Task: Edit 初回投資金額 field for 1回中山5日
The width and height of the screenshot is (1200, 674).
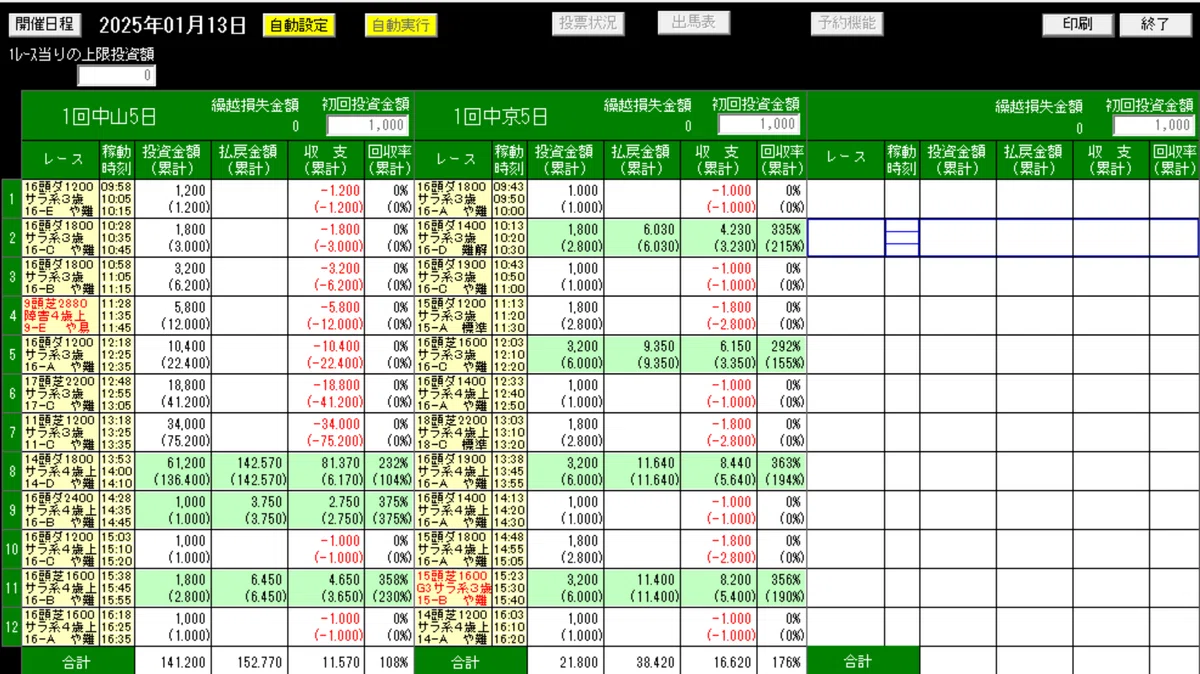Action: (368, 125)
